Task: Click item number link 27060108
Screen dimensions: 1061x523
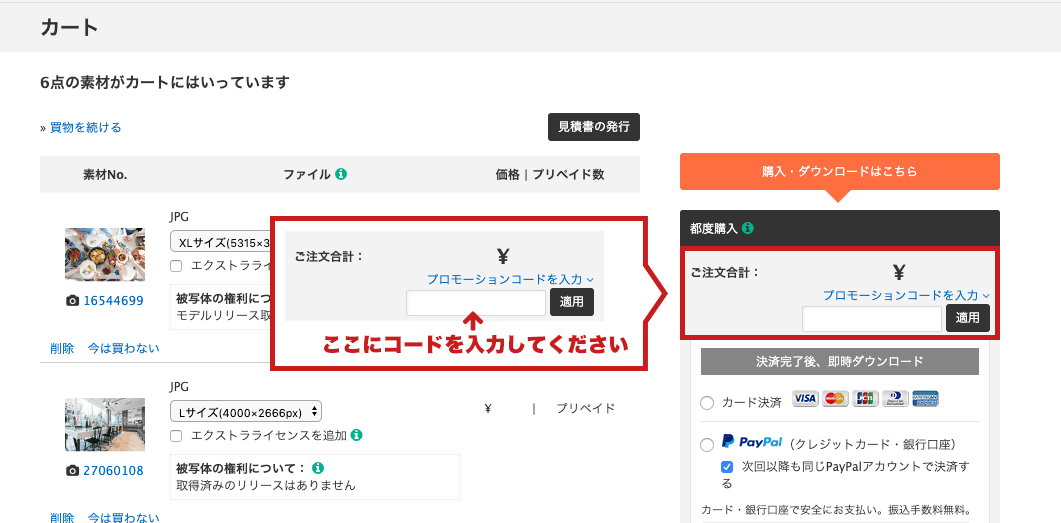Action: pos(113,470)
